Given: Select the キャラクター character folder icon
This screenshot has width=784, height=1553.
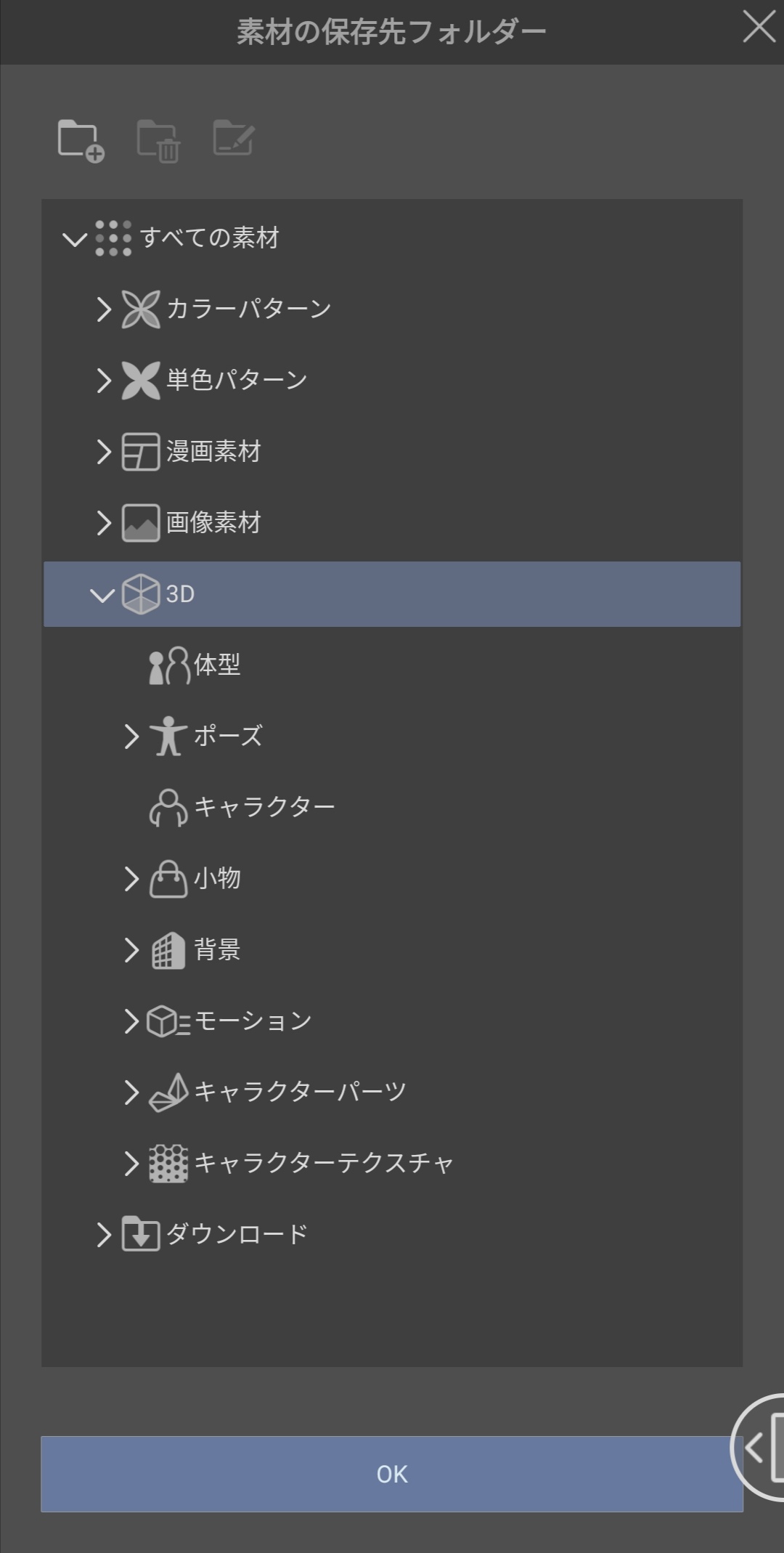Looking at the screenshot, I should pos(168,808).
